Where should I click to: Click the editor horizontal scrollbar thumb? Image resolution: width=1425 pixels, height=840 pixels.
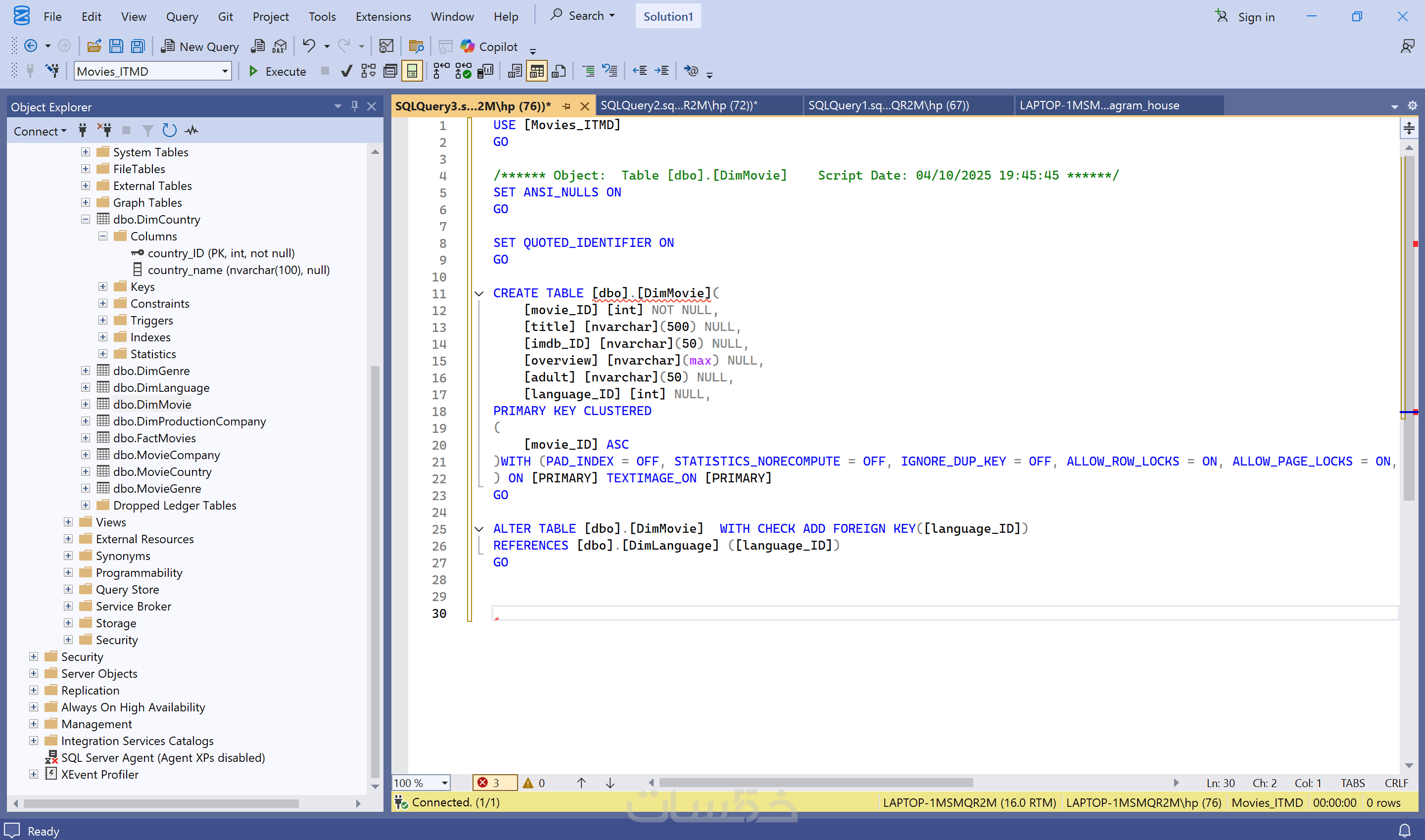click(x=816, y=783)
